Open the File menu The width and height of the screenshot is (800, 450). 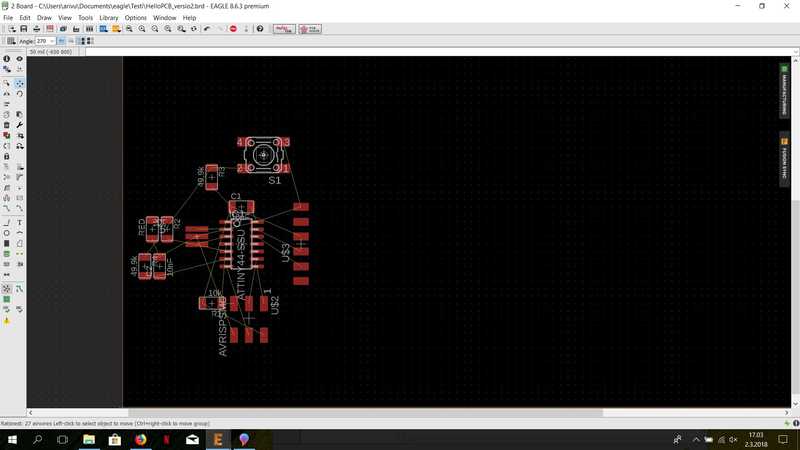pyautogui.click(x=8, y=18)
